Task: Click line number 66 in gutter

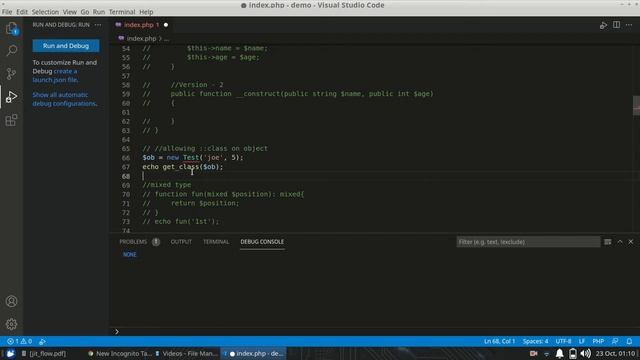Action: point(126,158)
